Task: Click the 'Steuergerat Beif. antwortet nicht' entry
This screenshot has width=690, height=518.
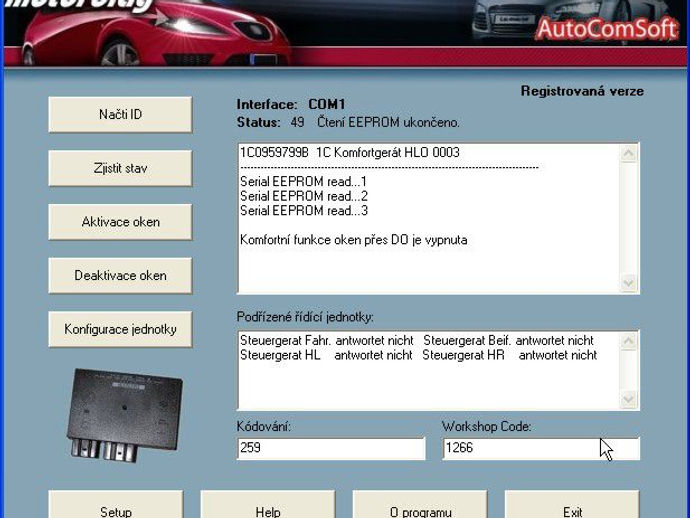Action: click(x=508, y=340)
